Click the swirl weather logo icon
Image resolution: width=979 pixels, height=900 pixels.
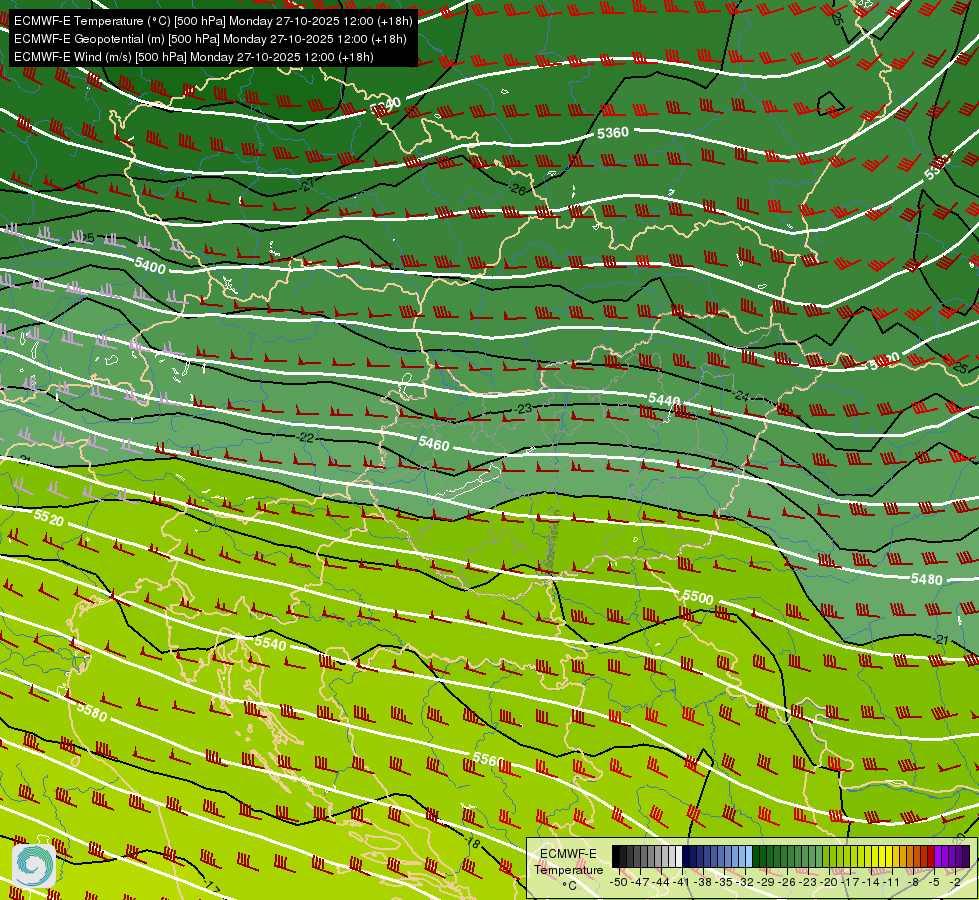(33, 865)
